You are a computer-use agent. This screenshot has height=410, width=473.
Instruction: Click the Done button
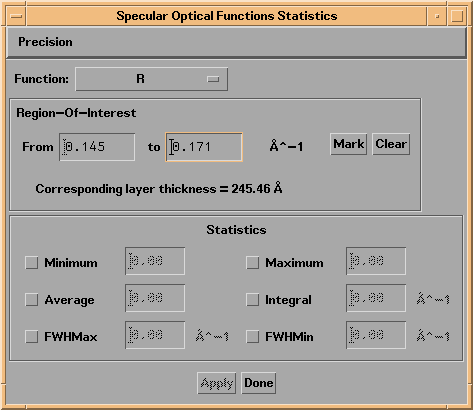point(258,383)
